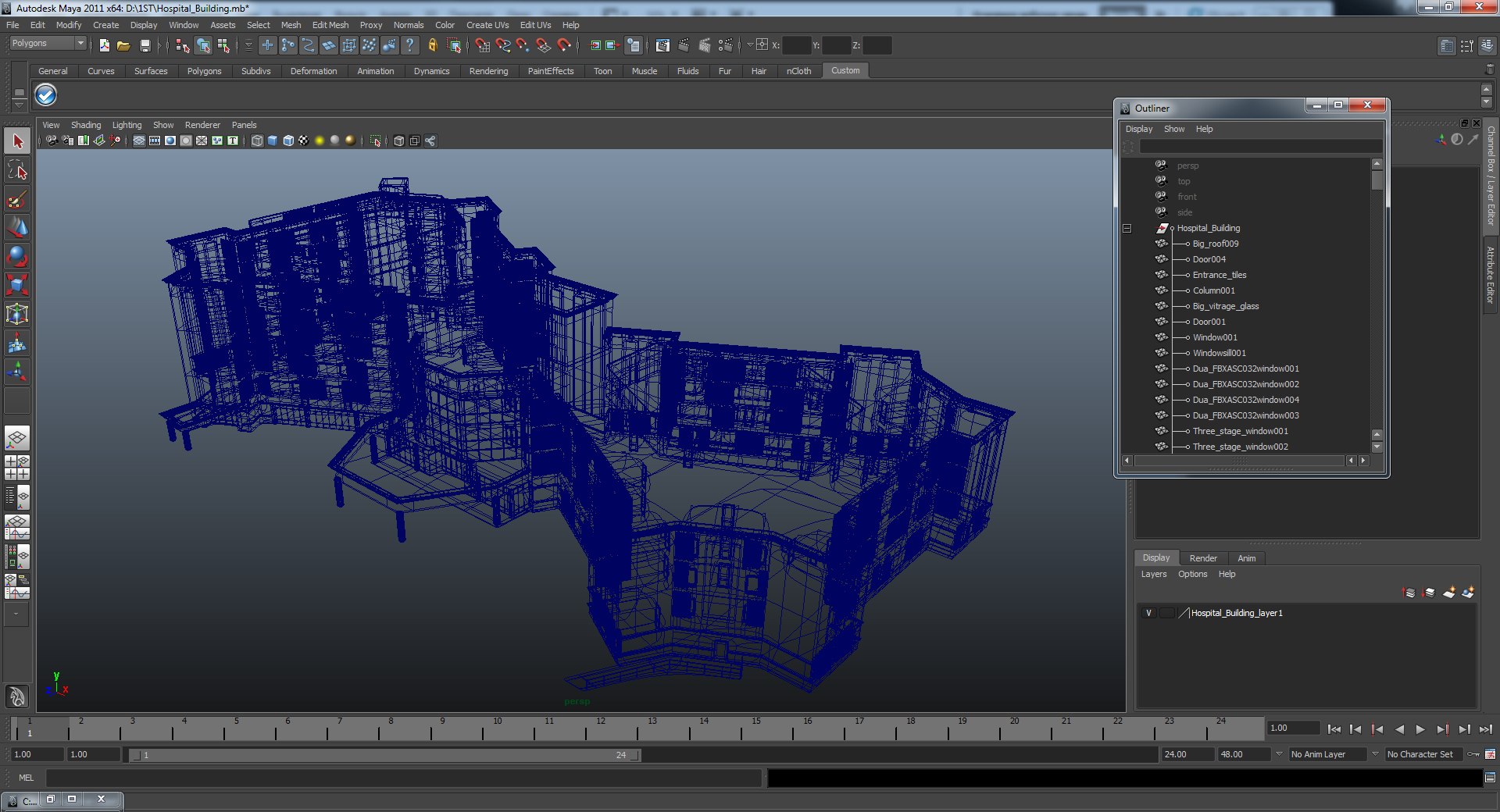Step back one frame button

1355,729
